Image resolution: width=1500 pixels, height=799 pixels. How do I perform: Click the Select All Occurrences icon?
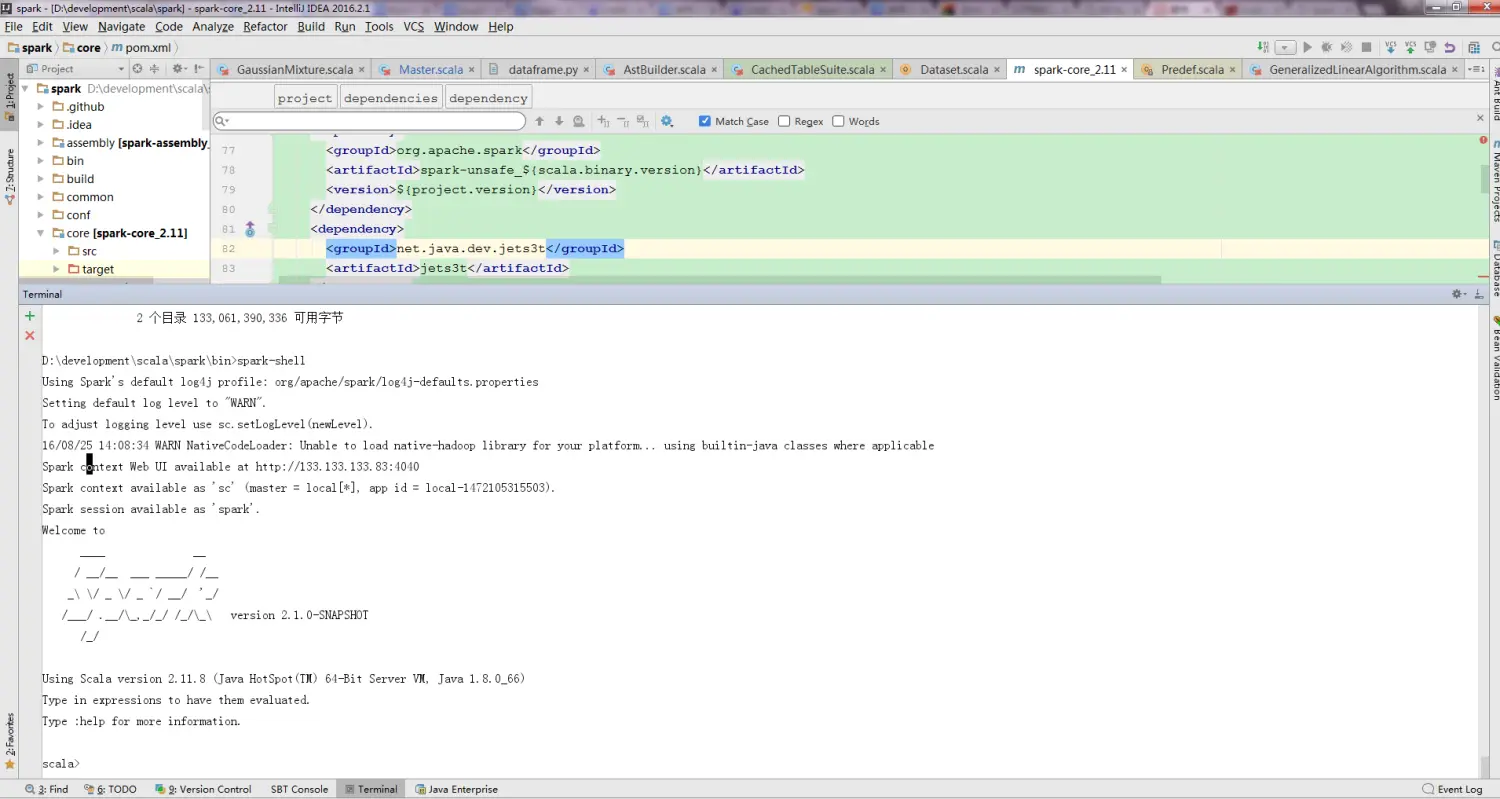[643, 121]
